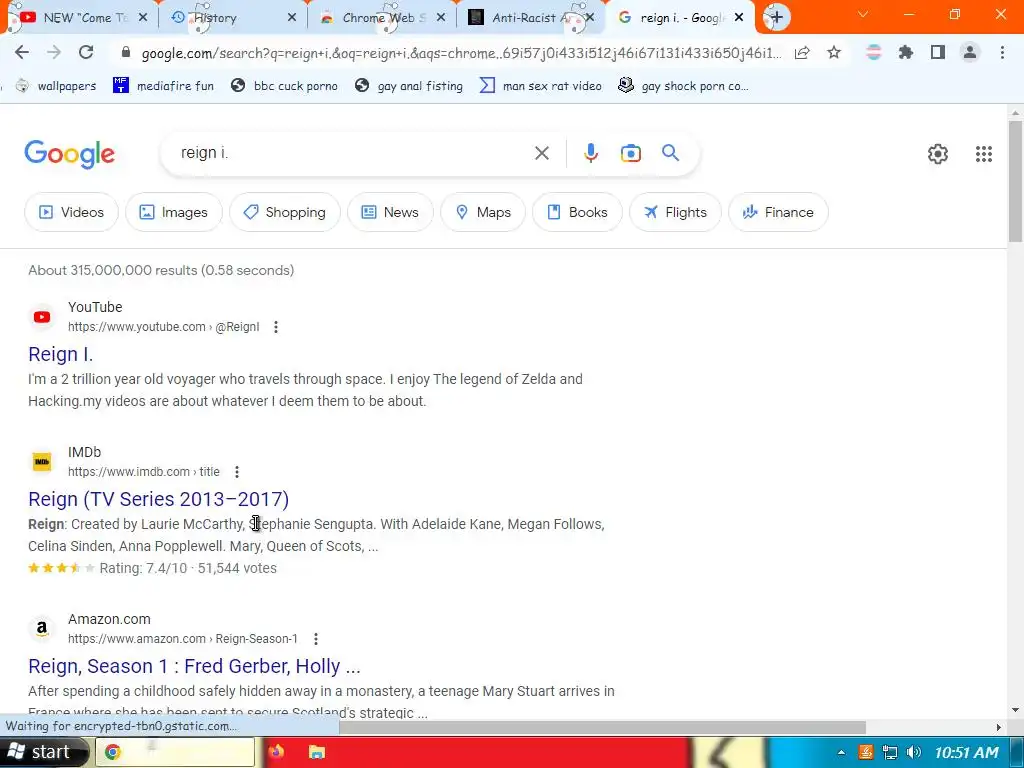Screen dimensions: 1024x768
Task: Open the Google apps grid
Action: [x=984, y=154]
